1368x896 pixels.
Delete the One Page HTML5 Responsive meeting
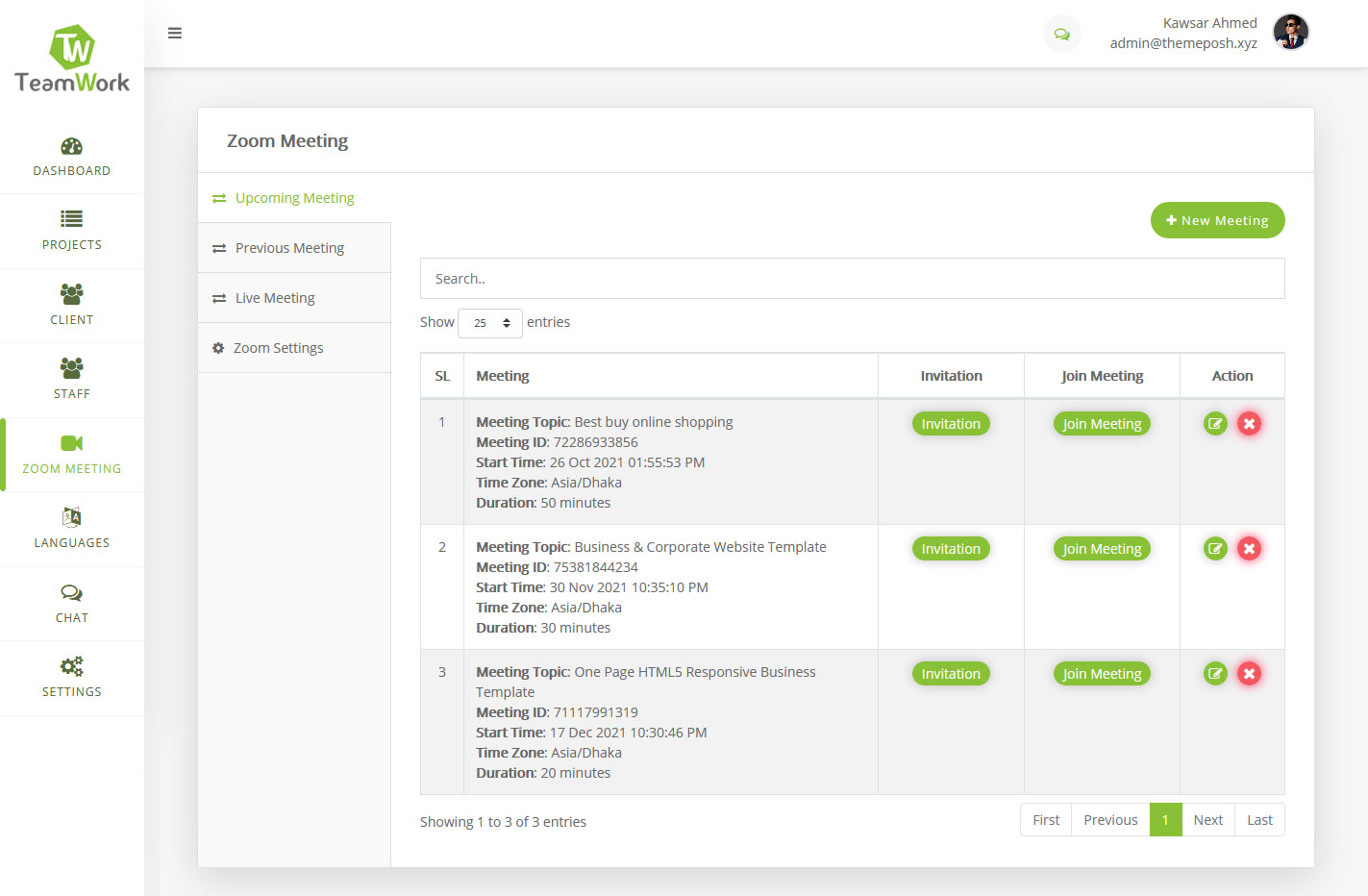click(x=1249, y=673)
